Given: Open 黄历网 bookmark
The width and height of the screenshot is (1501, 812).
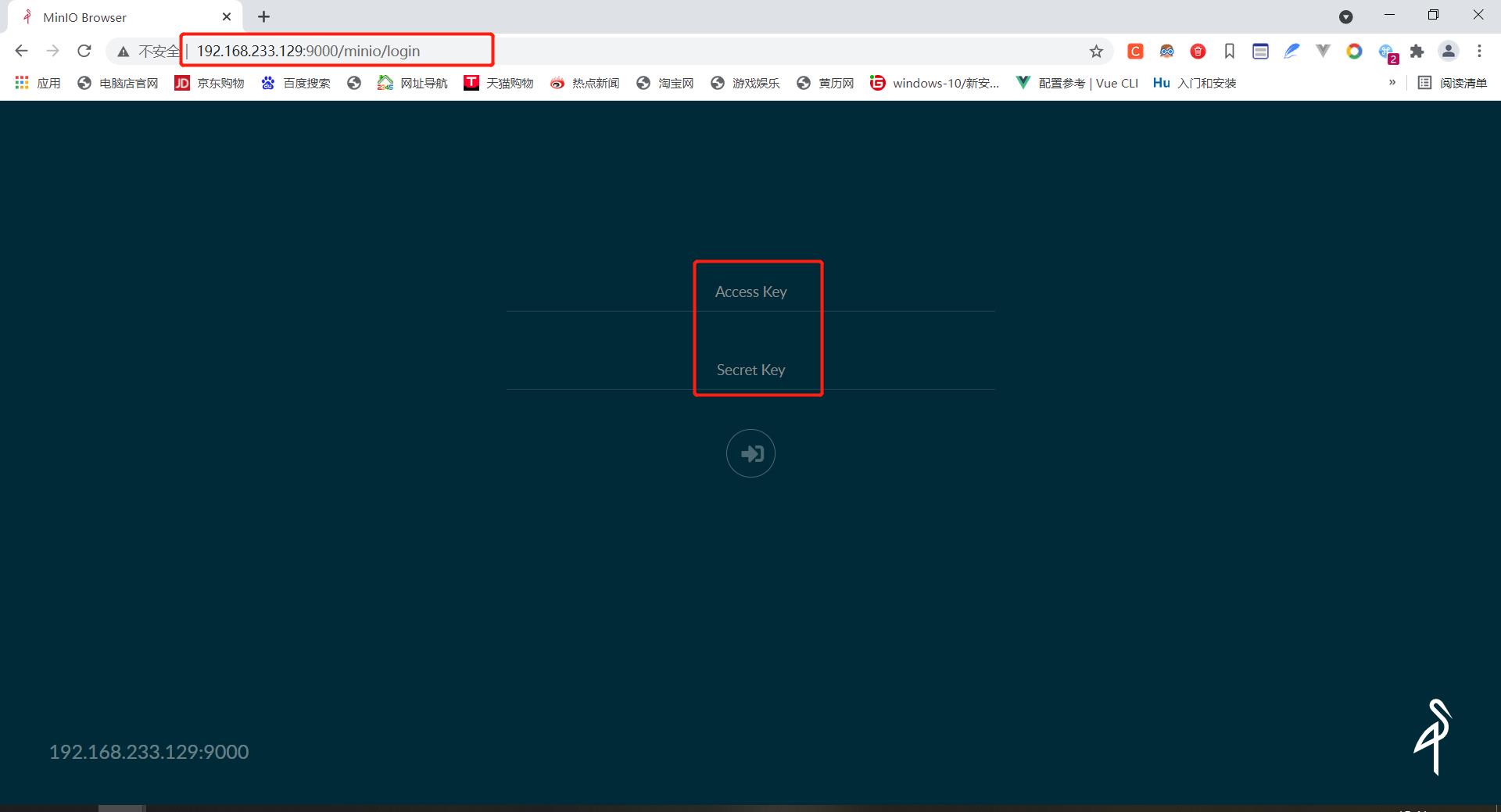Looking at the screenshot, I should (x=826, y=83).
